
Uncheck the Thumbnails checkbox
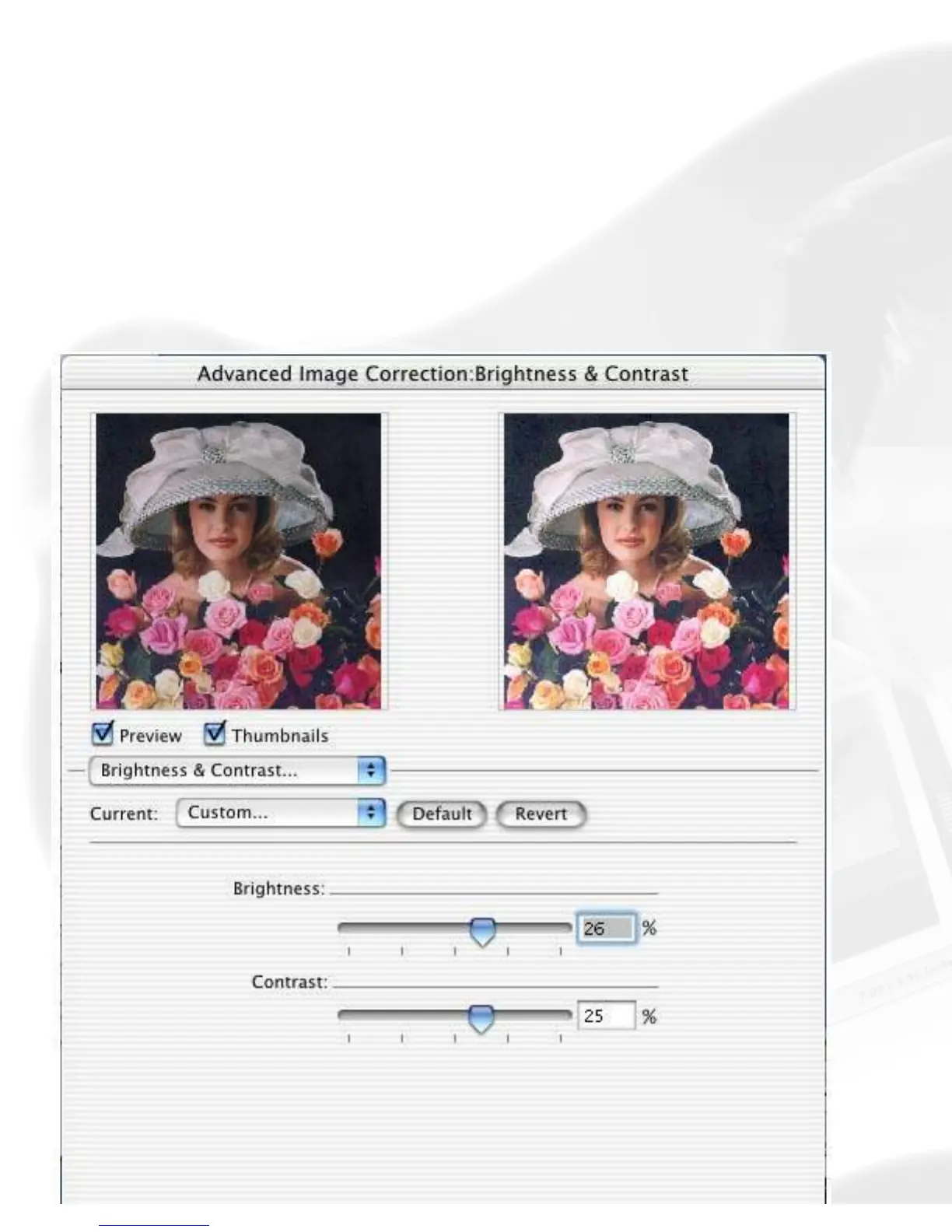215,733
